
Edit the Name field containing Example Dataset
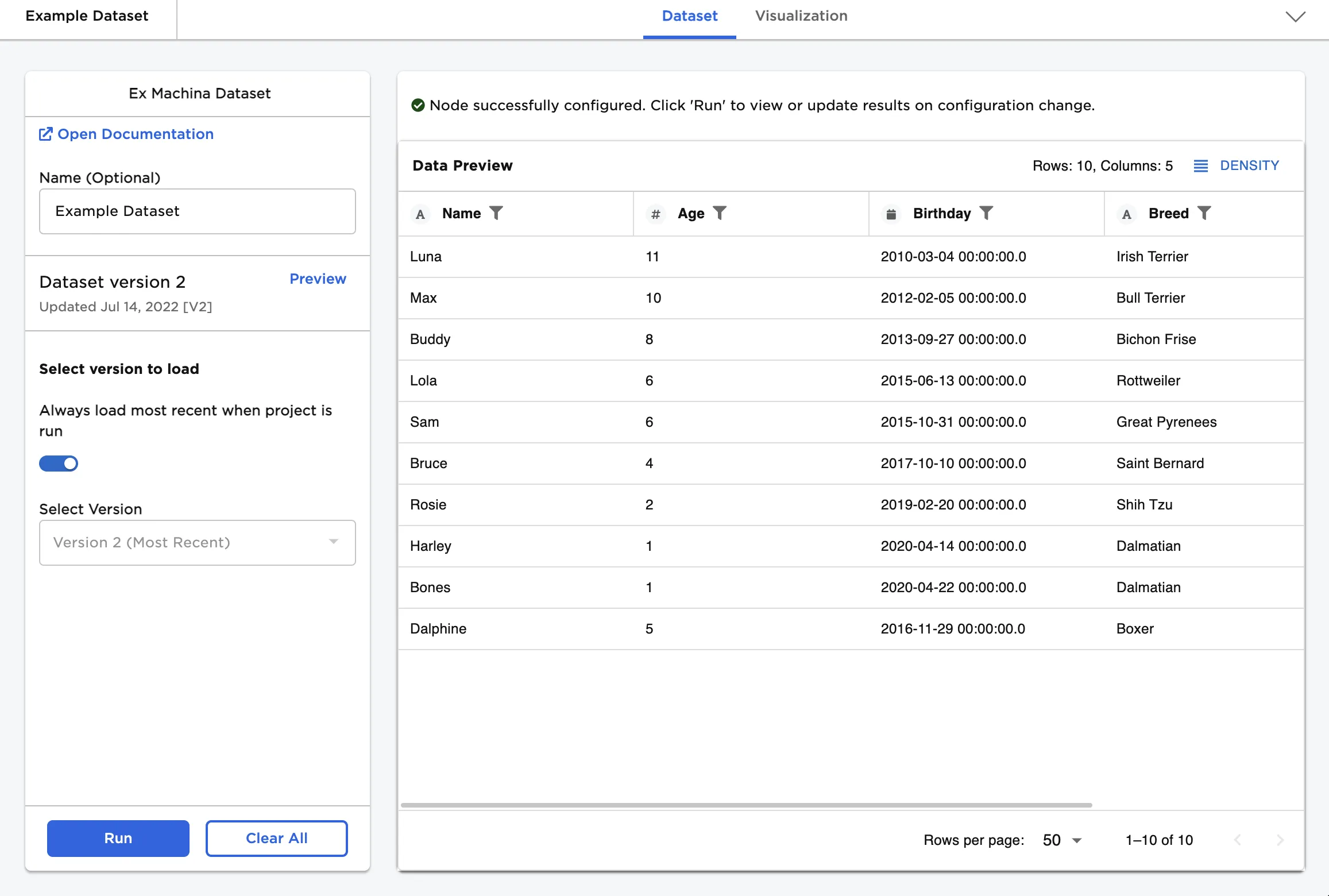[197, 211]
